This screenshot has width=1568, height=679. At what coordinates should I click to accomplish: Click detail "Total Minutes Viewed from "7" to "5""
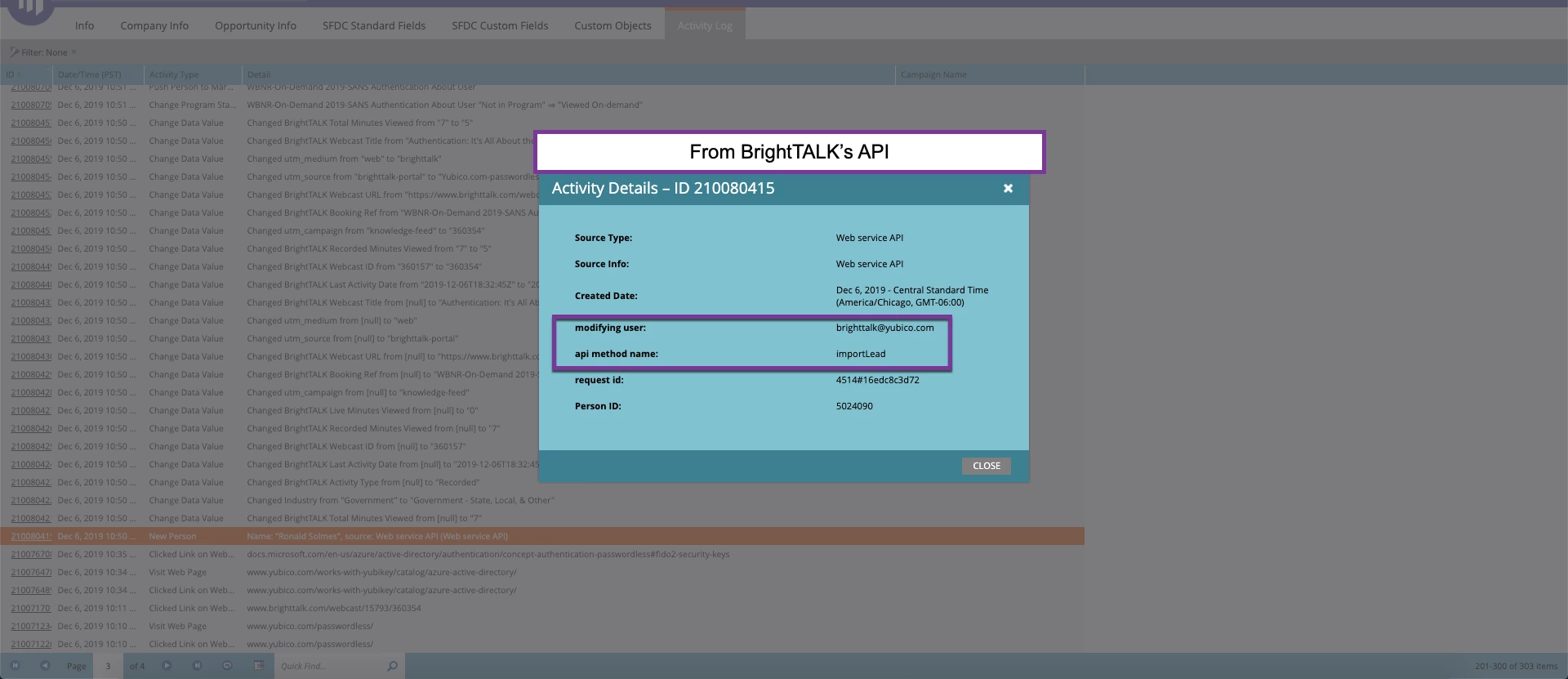coord(359,123)
